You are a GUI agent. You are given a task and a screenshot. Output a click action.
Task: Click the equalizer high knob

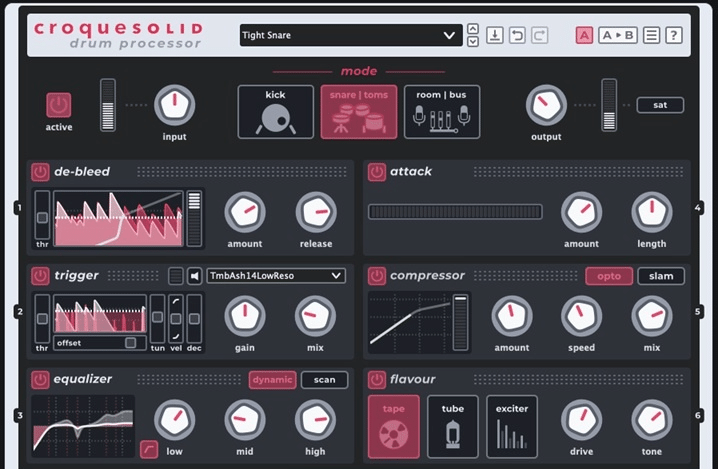[315, 420]
